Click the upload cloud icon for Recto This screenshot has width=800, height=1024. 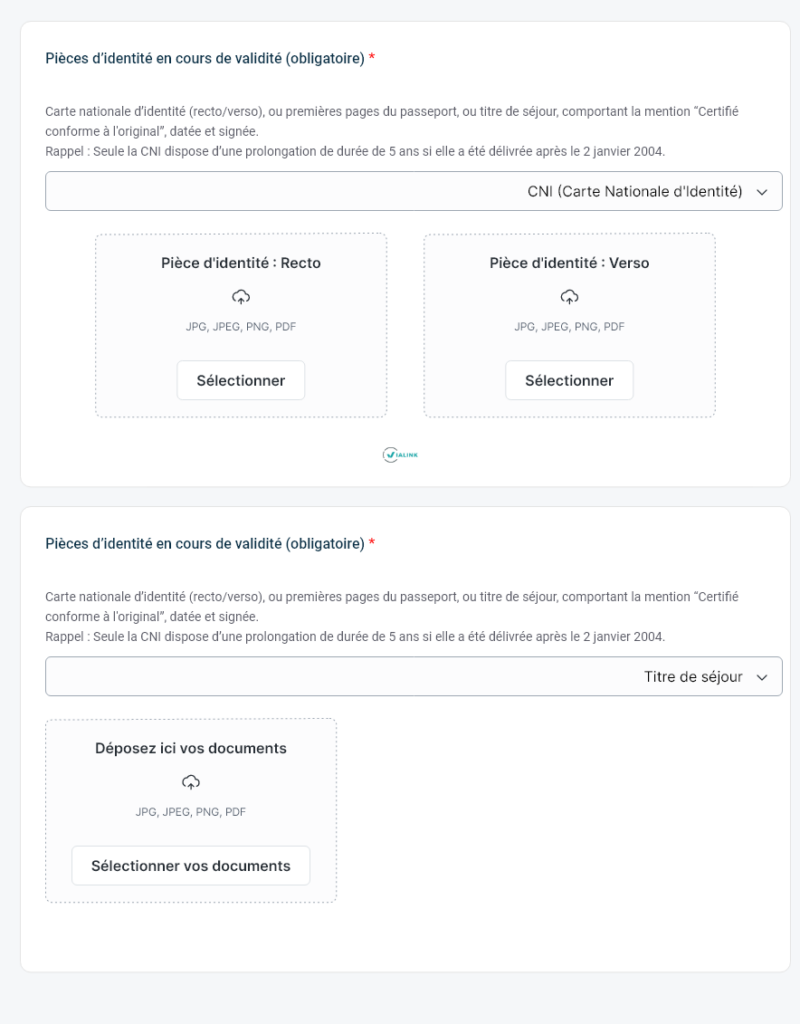point(241,296)
